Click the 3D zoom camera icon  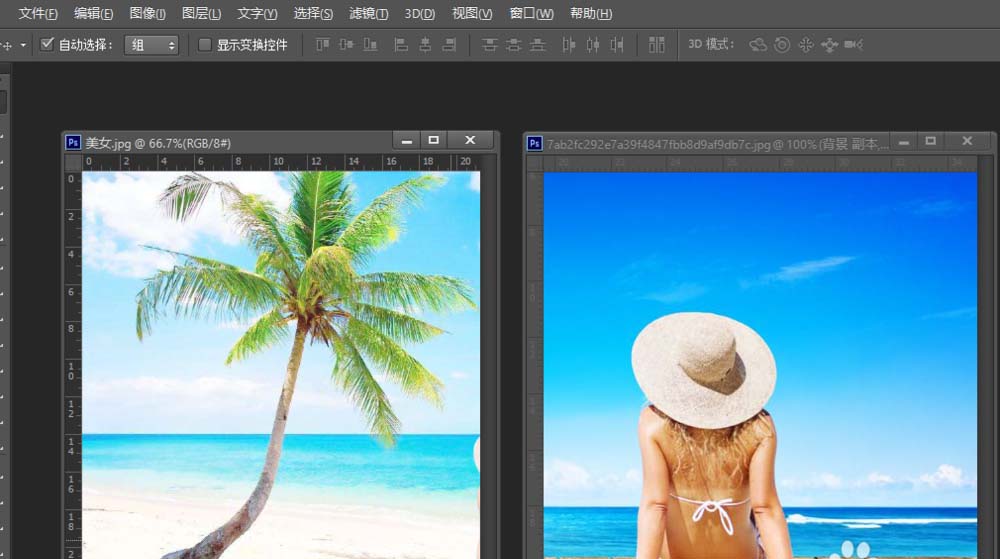pos(853,45)
